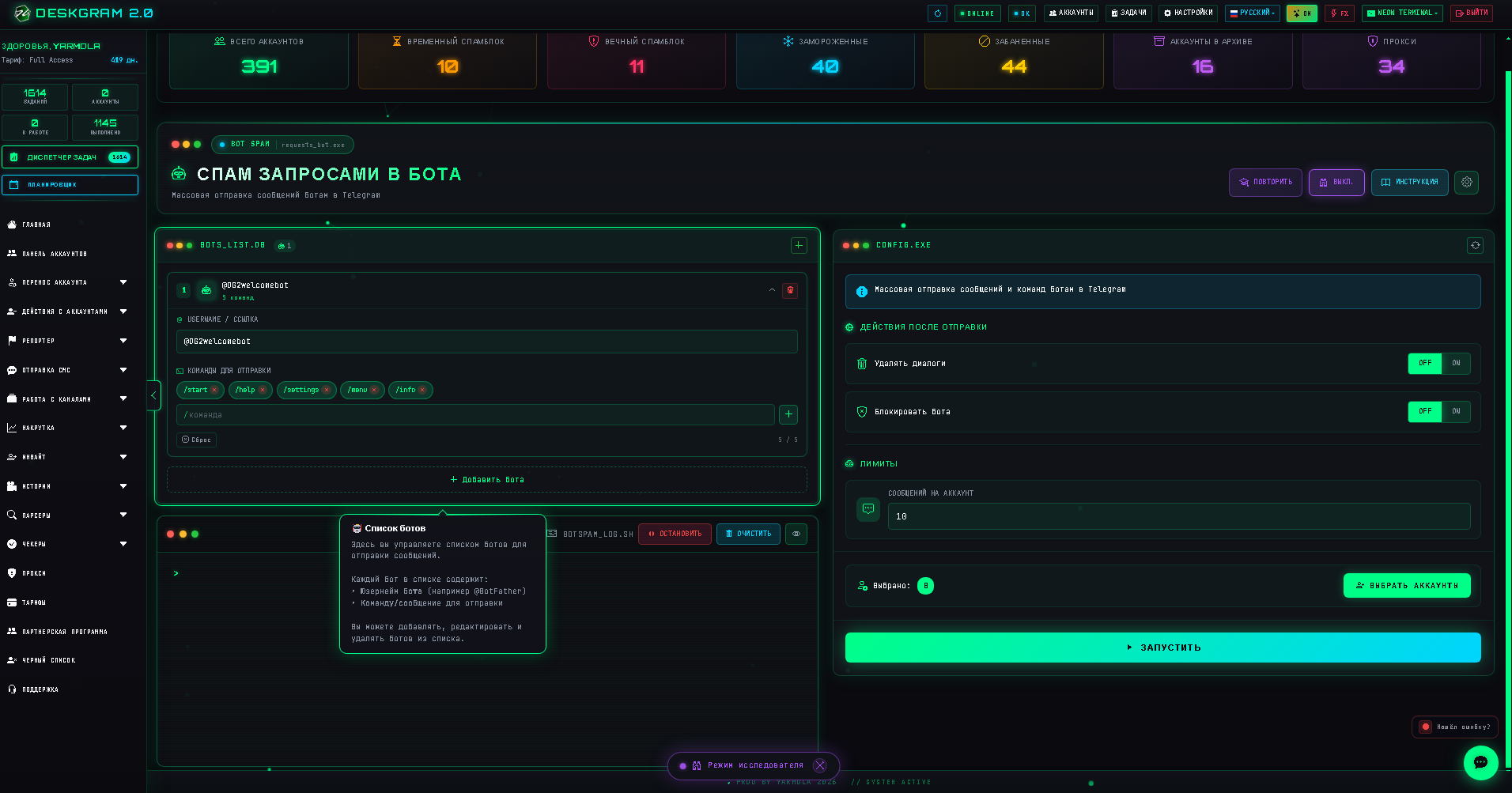1512x793 pixels.
Task: Click plus icon in BOTS_LIST.DB header
Action: (x=799, y=245)
